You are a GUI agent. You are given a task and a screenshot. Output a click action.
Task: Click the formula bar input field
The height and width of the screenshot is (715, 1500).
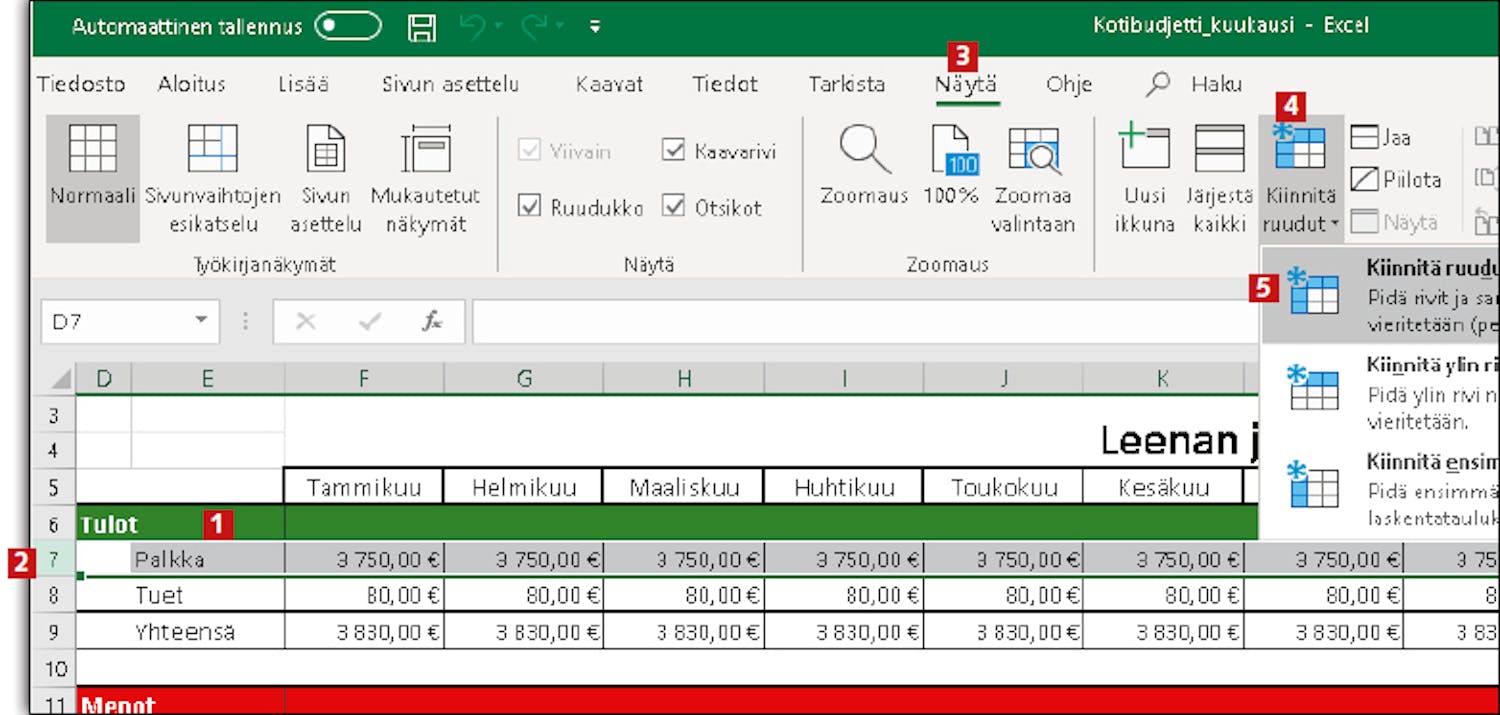(x=860, y=321)
